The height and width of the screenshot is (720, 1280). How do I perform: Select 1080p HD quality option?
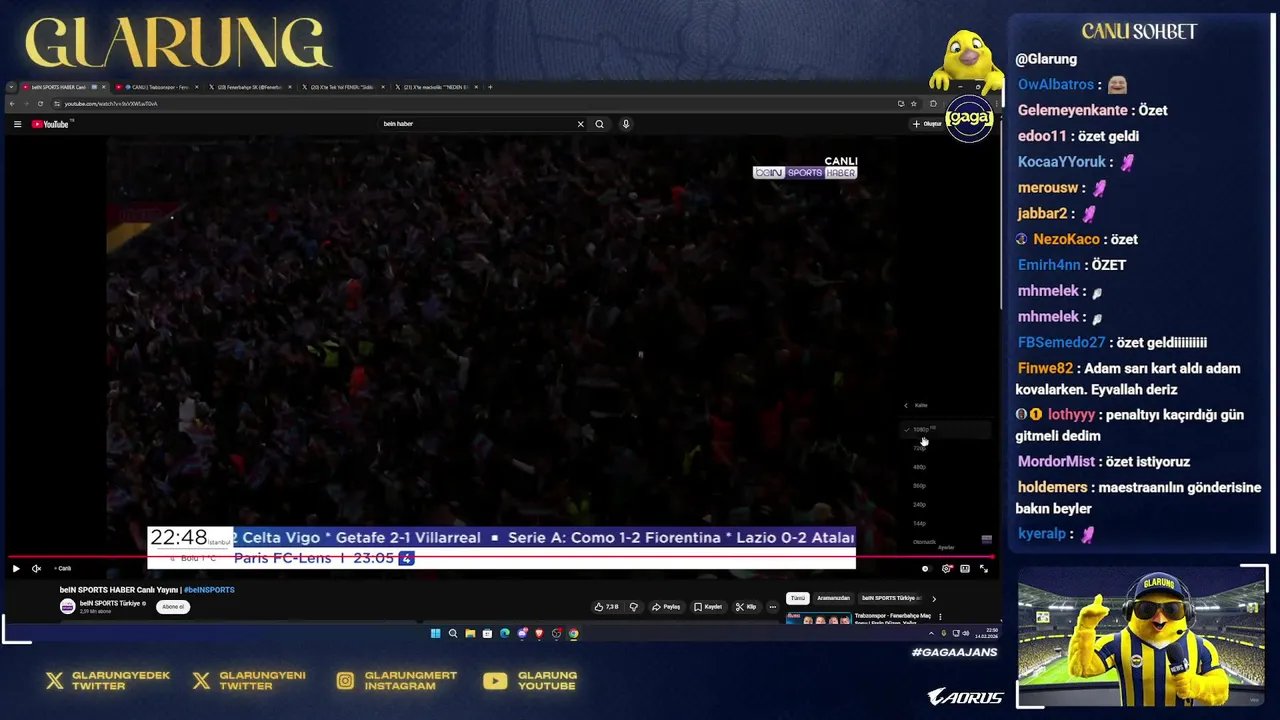[946, 429]
